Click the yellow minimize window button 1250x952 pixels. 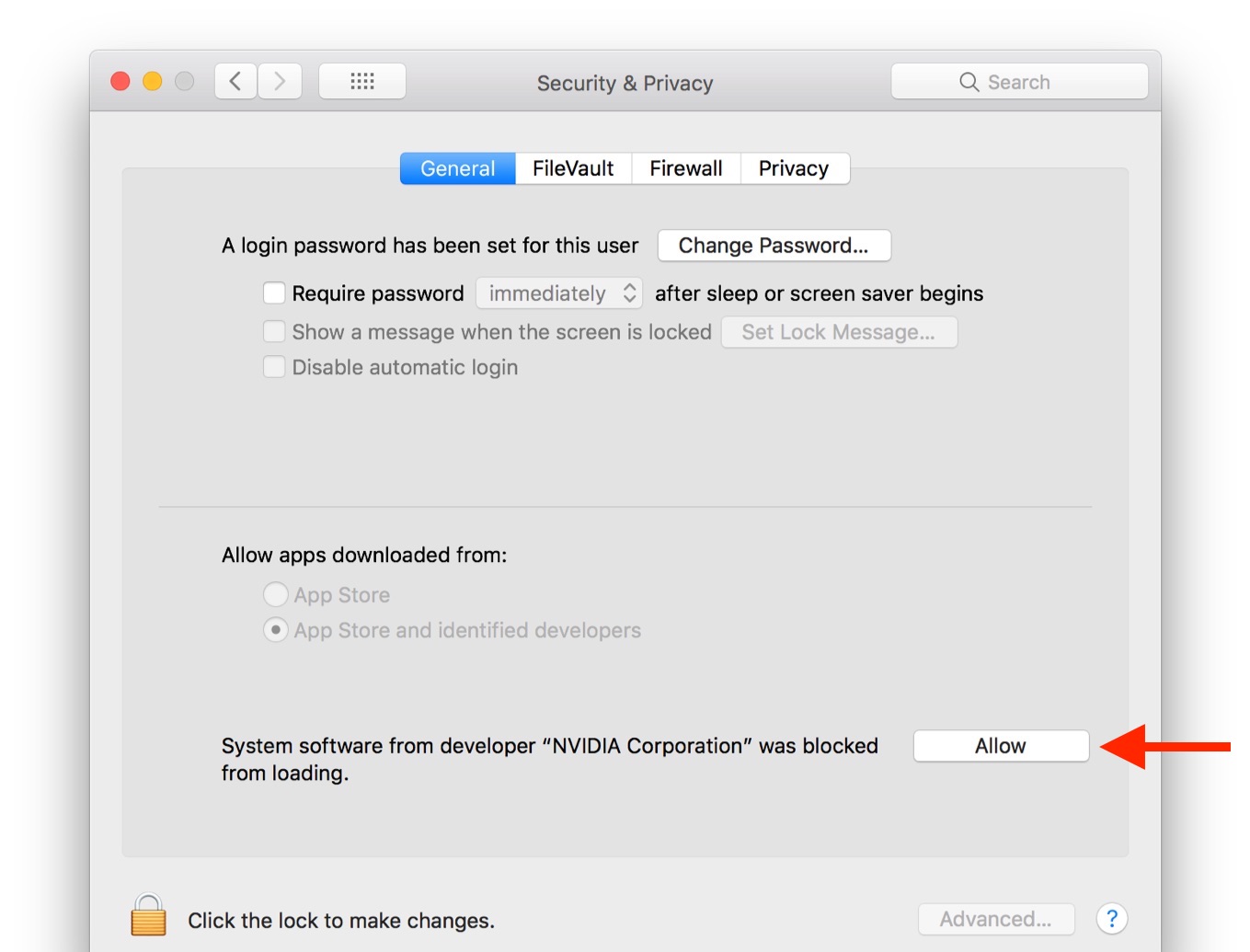[153, 82]
